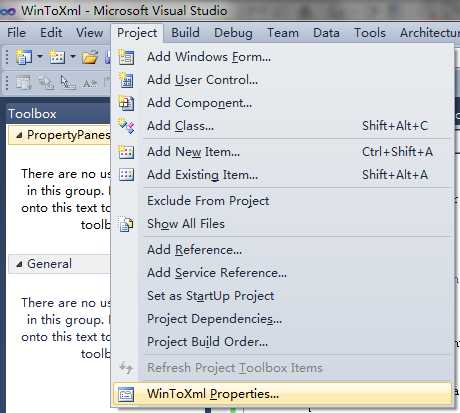This screenshot has height=413, width=460.
Task: Click the Show All Files menu icon
Action: click(x=126, y=224)
